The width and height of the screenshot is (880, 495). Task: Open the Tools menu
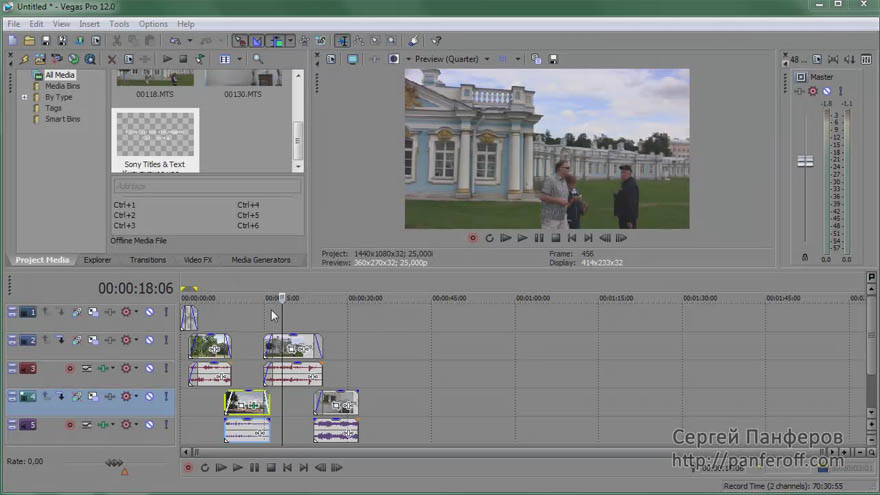119,24
